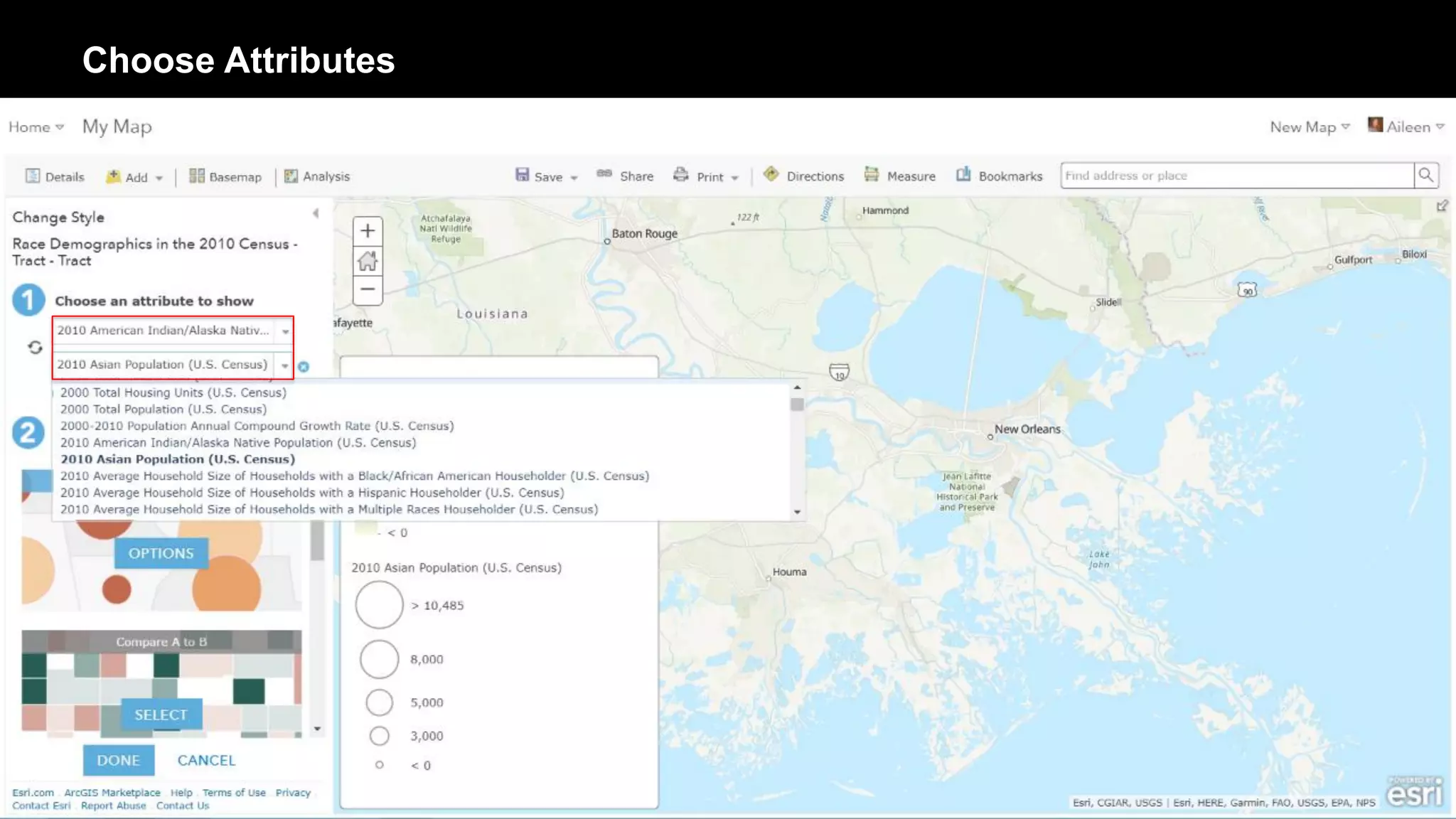
Task: Click the map zoom in plus button
Action: [x=368, y=231]
